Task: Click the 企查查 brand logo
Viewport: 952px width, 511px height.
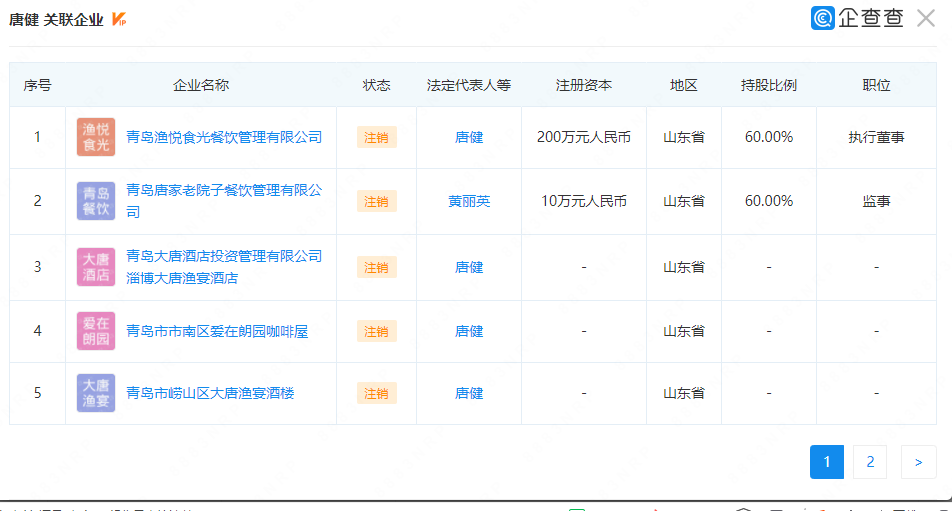Action: click(857, 18)
